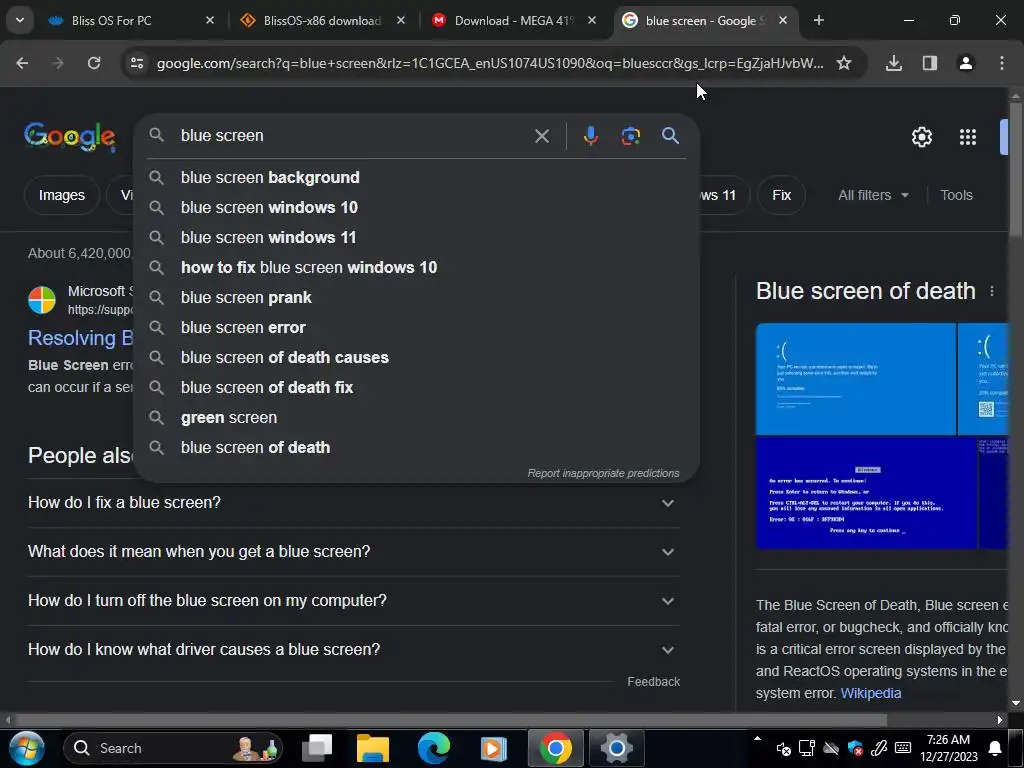This screenshot has width=1024, height=768.
Task: Open Wikipedia link in knowledge panel
Action: [x=871, y=694]
